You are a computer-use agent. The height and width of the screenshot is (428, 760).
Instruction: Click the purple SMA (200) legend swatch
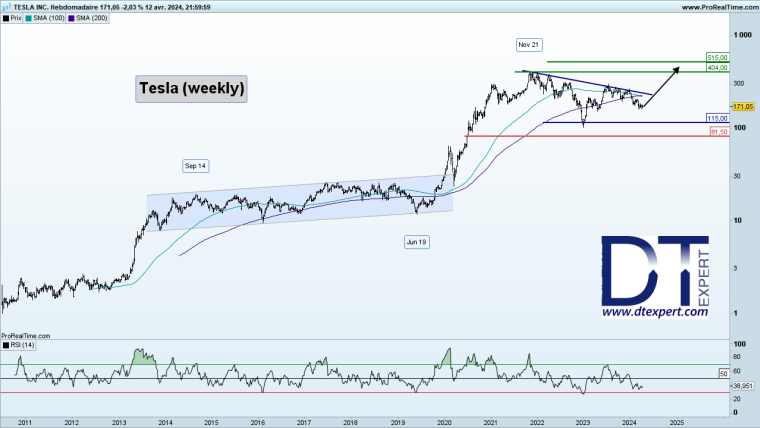pyautogui.click(x=71, y=18)
